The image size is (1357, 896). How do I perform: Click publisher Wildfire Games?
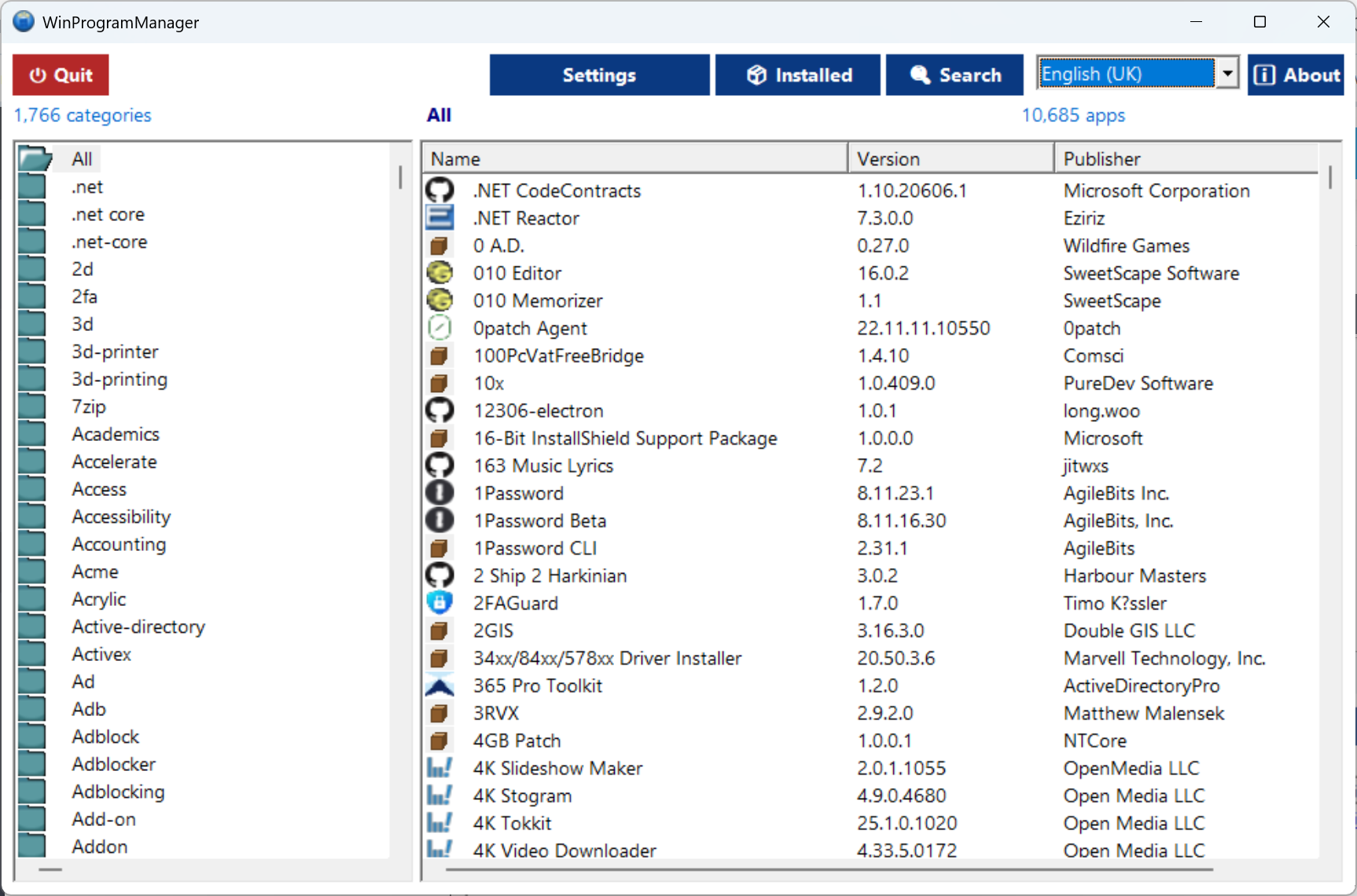1127,245
